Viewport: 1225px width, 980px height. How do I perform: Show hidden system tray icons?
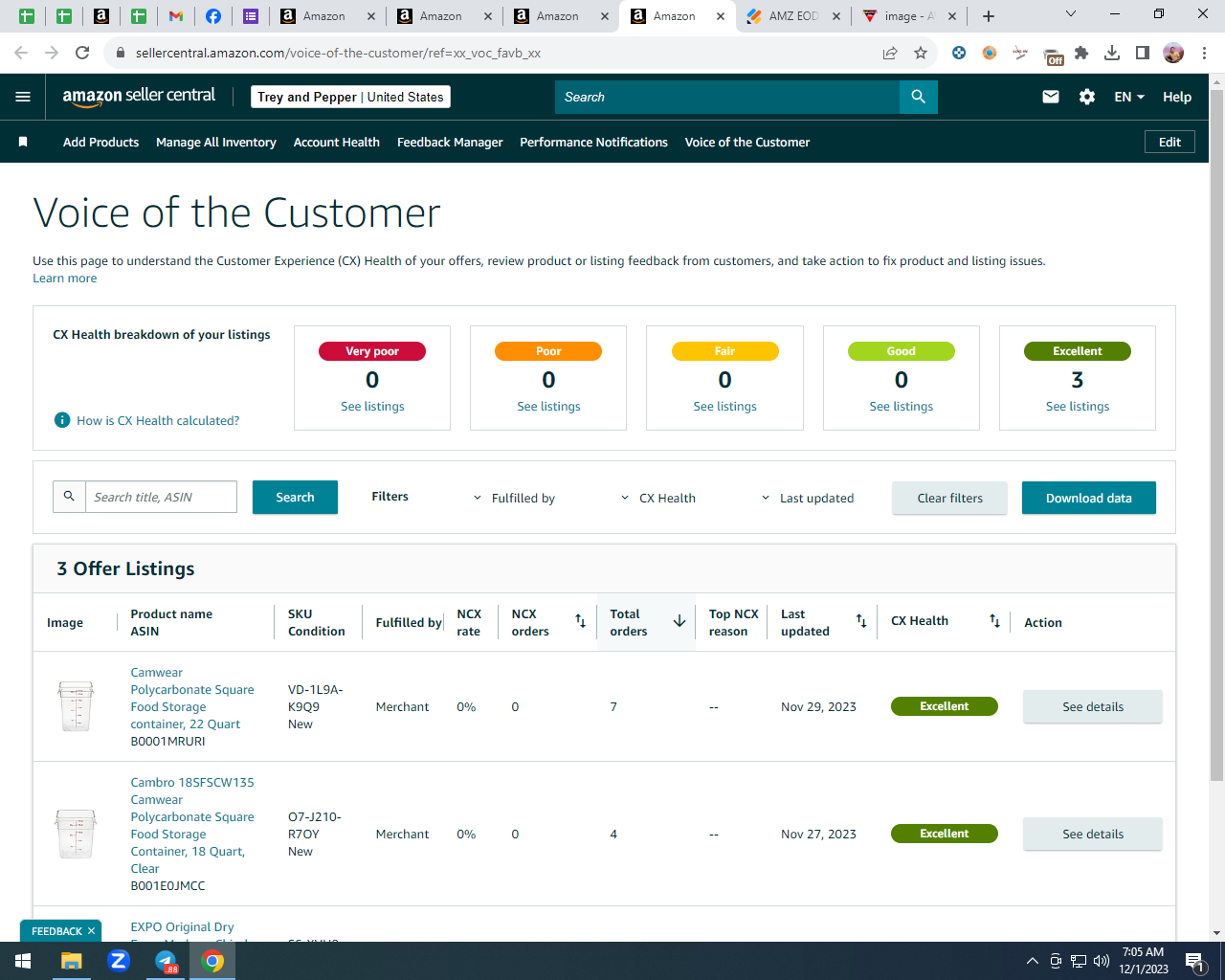pos(1032,961)
